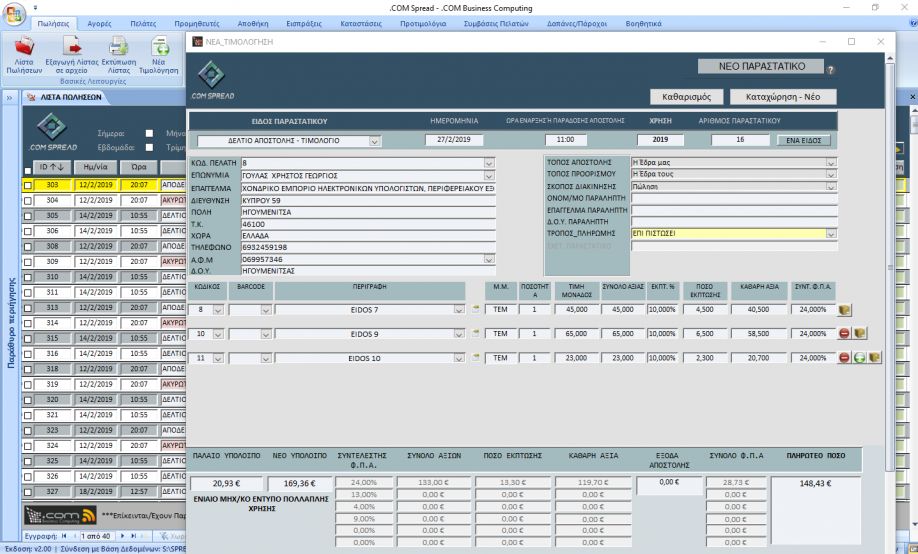Open ΚΩΔ. ΠΕΛΑΤΗ dropdown arrow
This screenshot has width=918, height=554.
click(489, 163)
